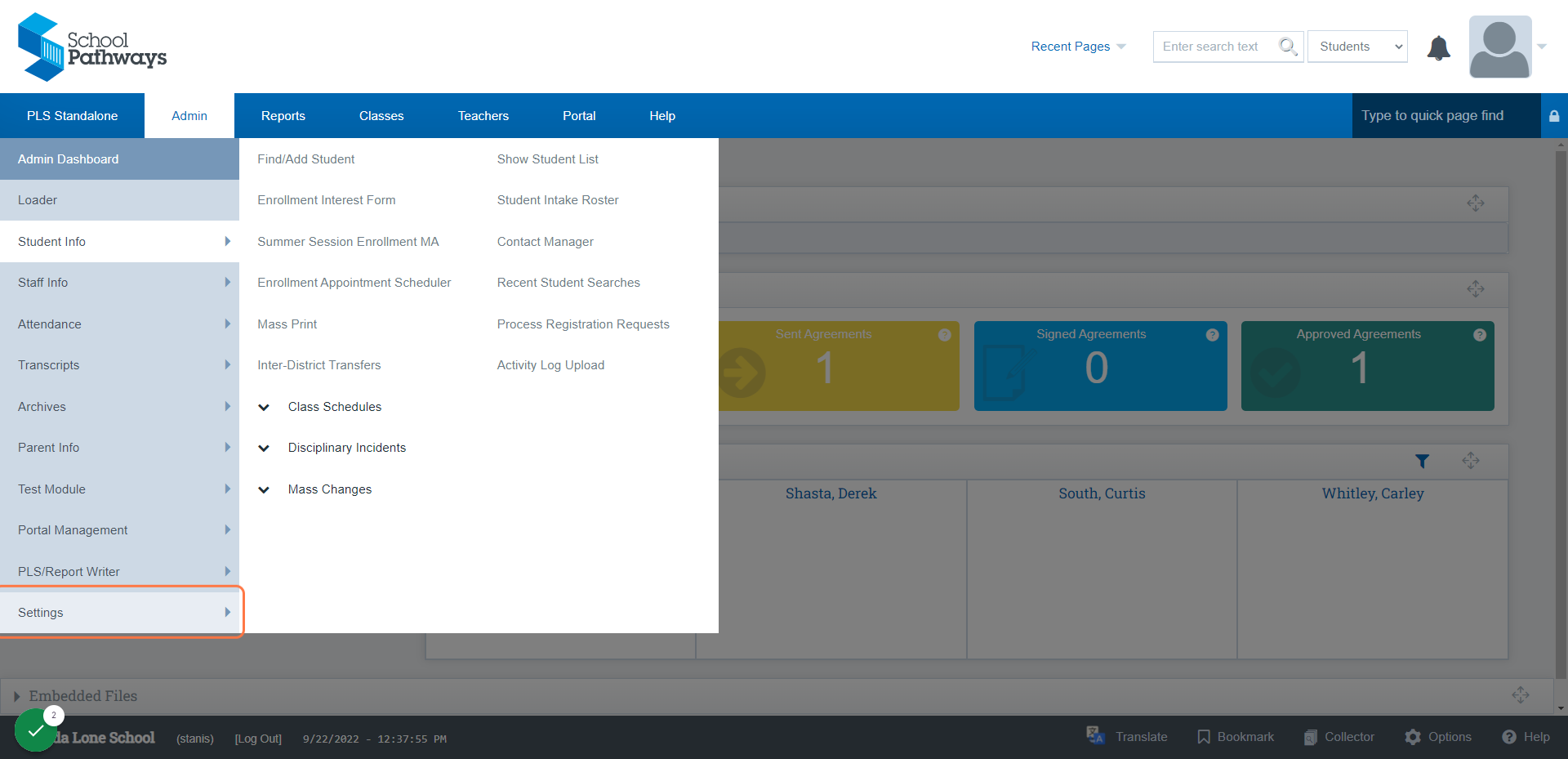
Task: Expand the Disciplinary Incidents section
Action: pos(264,449)
